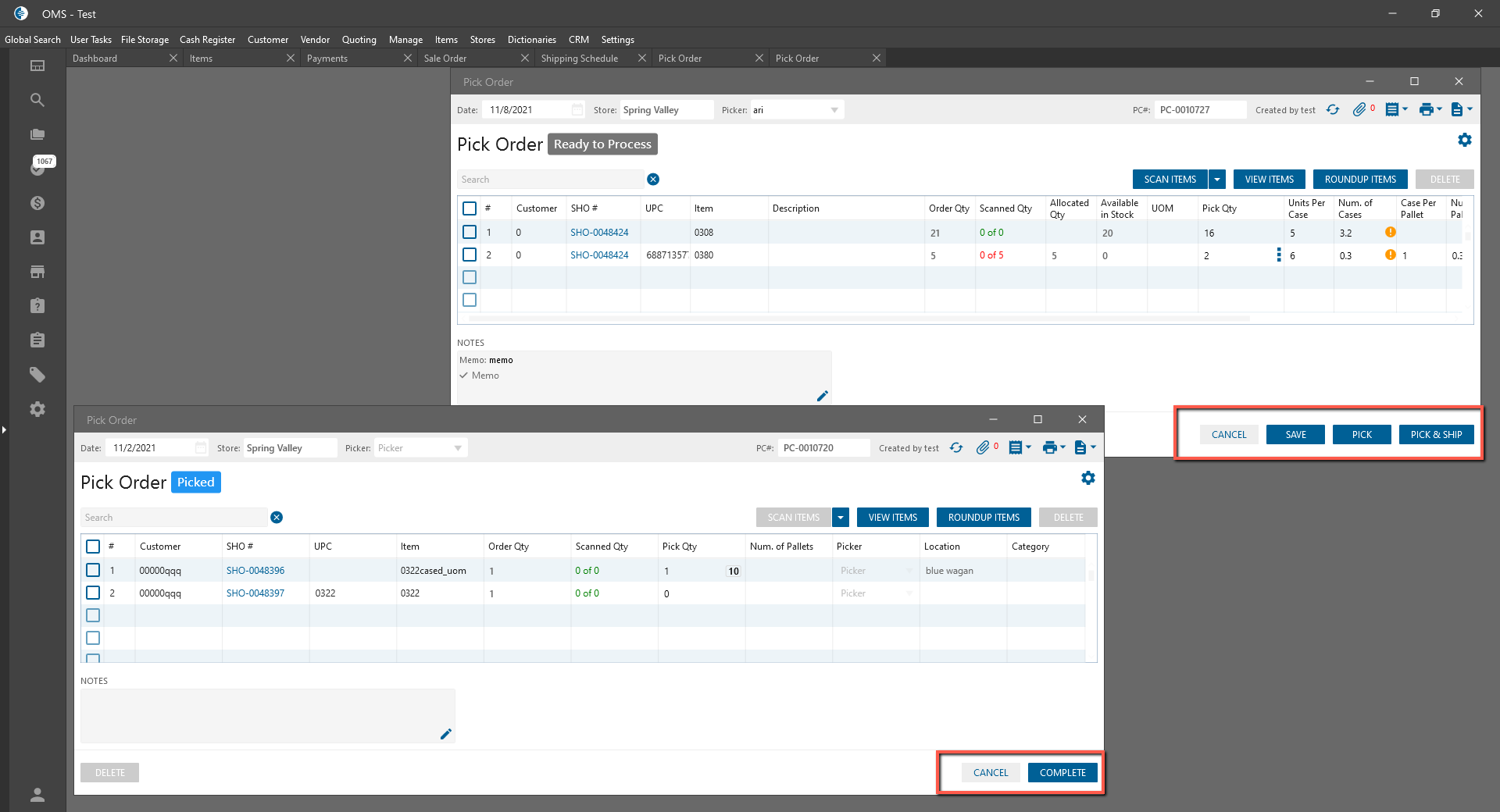
Task: Open the dollar sign sidebar icon
Action: pos(37,203)
